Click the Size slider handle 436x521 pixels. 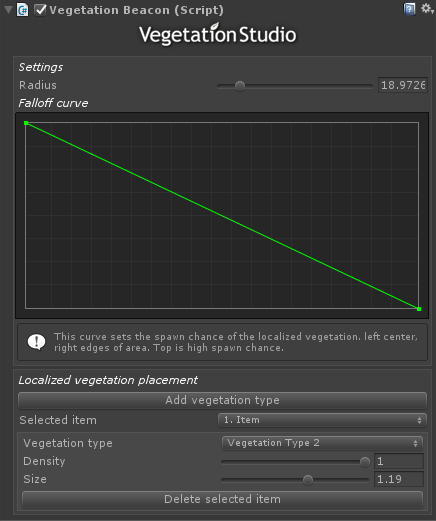[308, 480]
